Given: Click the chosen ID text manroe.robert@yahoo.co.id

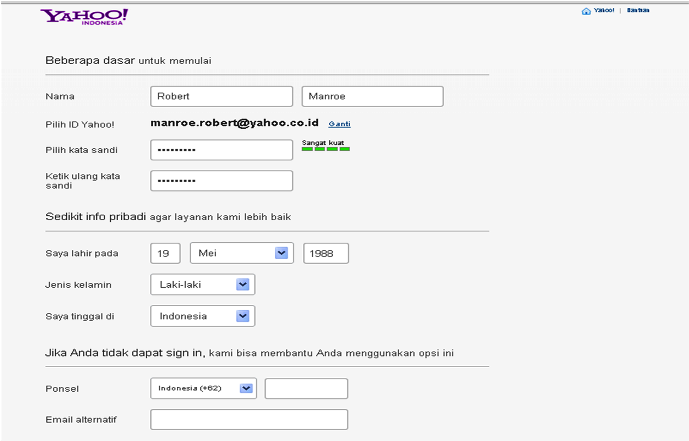Looking at the screenshot, I should (x=234, y=123).
